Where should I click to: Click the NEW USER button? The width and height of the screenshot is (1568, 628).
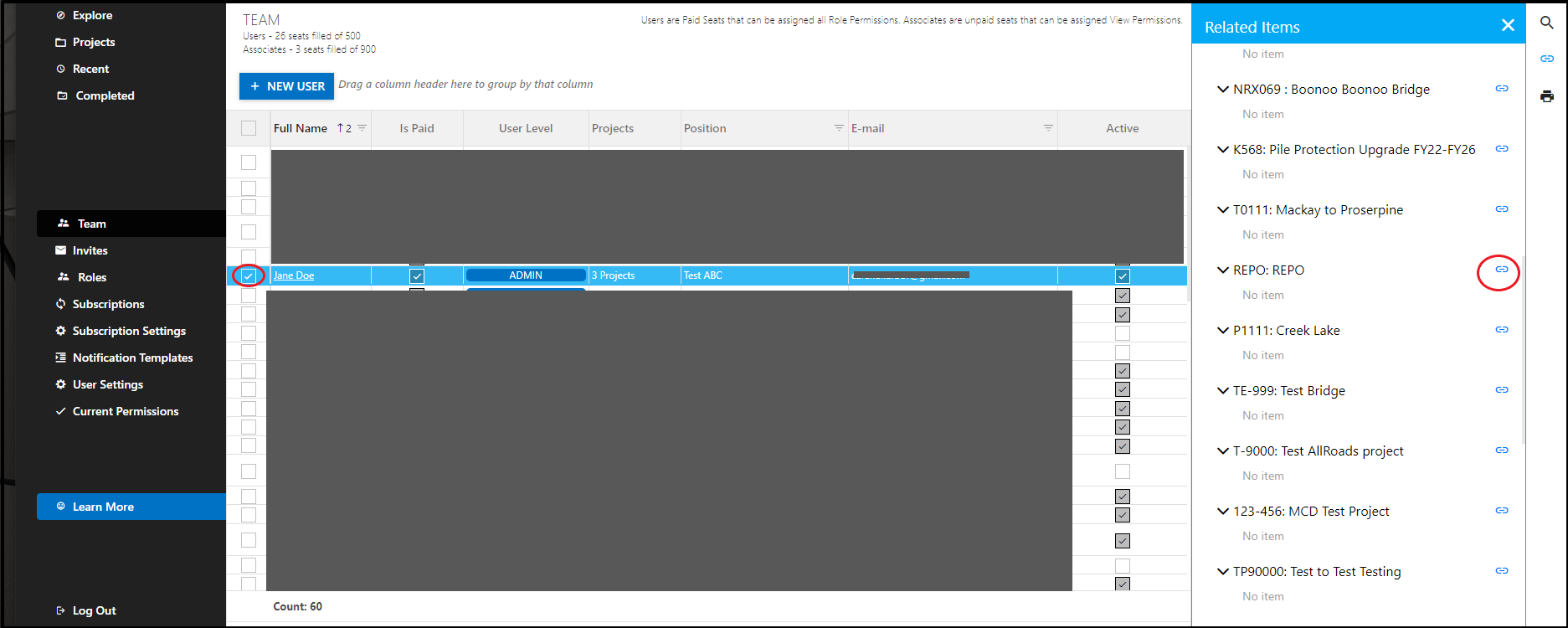pyautogui.click(x=286, y=86)
